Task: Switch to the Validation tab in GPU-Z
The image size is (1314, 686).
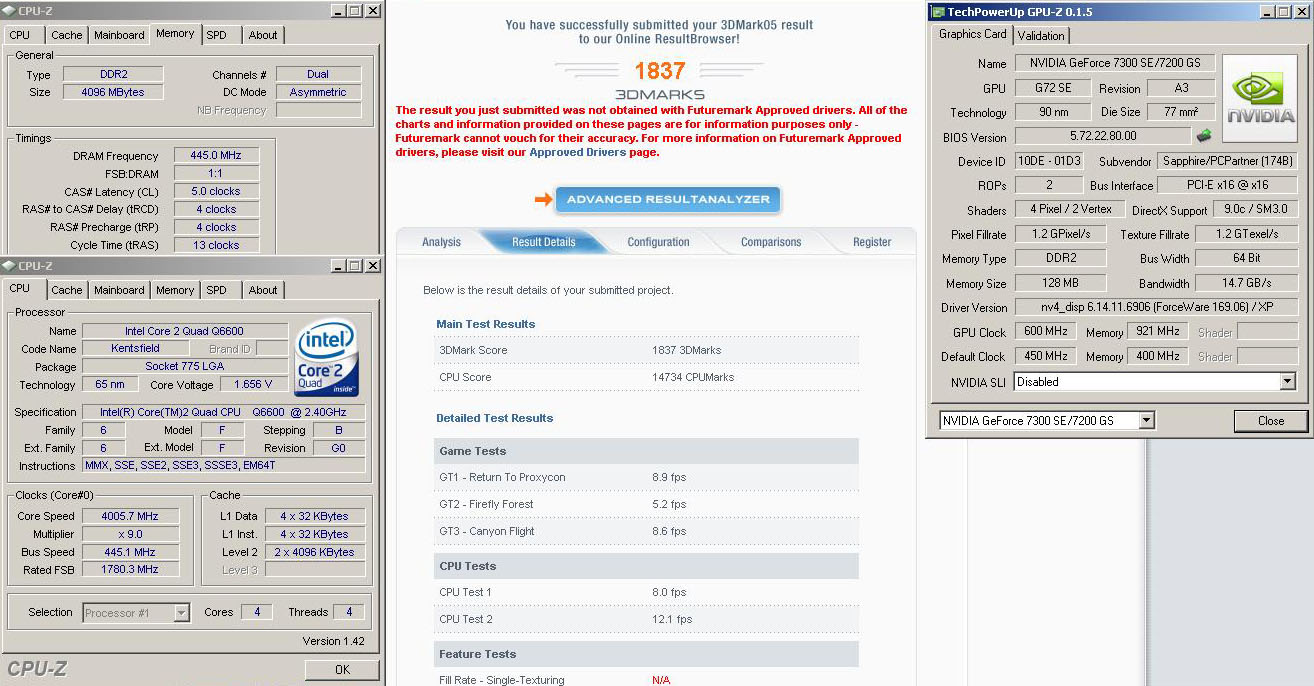Action: coord(1041,35)
